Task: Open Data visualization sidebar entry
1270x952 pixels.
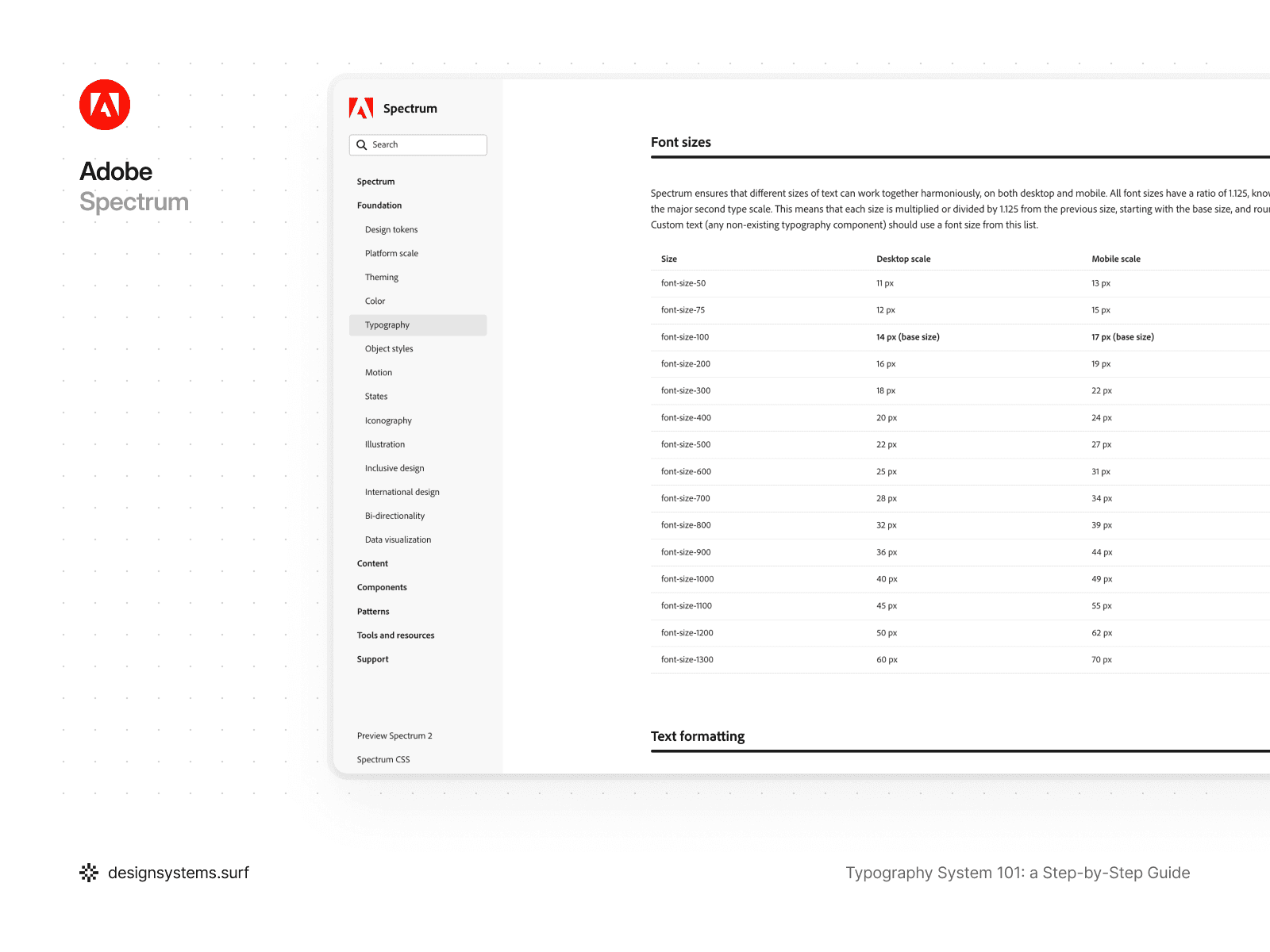Action: [x=398, y=539]
